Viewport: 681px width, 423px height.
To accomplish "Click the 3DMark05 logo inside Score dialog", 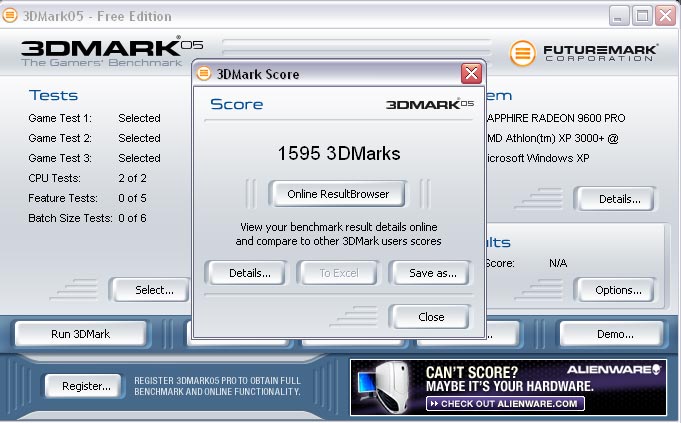I will click(430, 104).
